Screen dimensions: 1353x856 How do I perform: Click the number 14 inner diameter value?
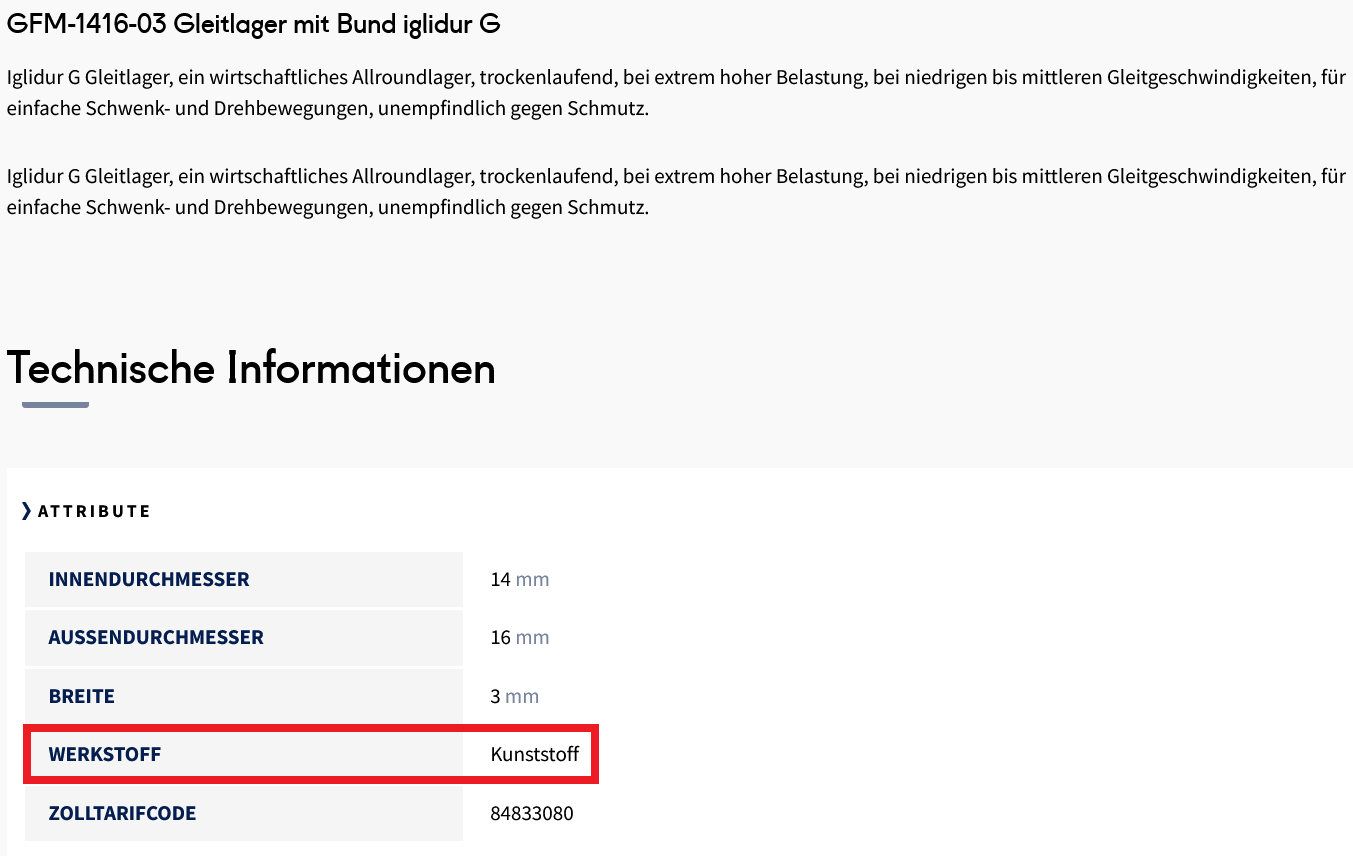[x=500, y=579]
